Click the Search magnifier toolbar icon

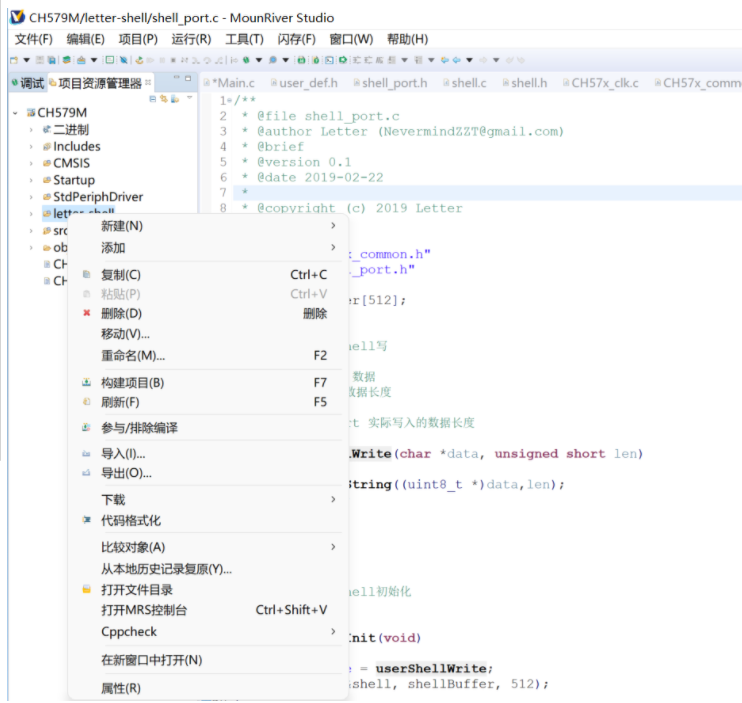pos(273,60)
